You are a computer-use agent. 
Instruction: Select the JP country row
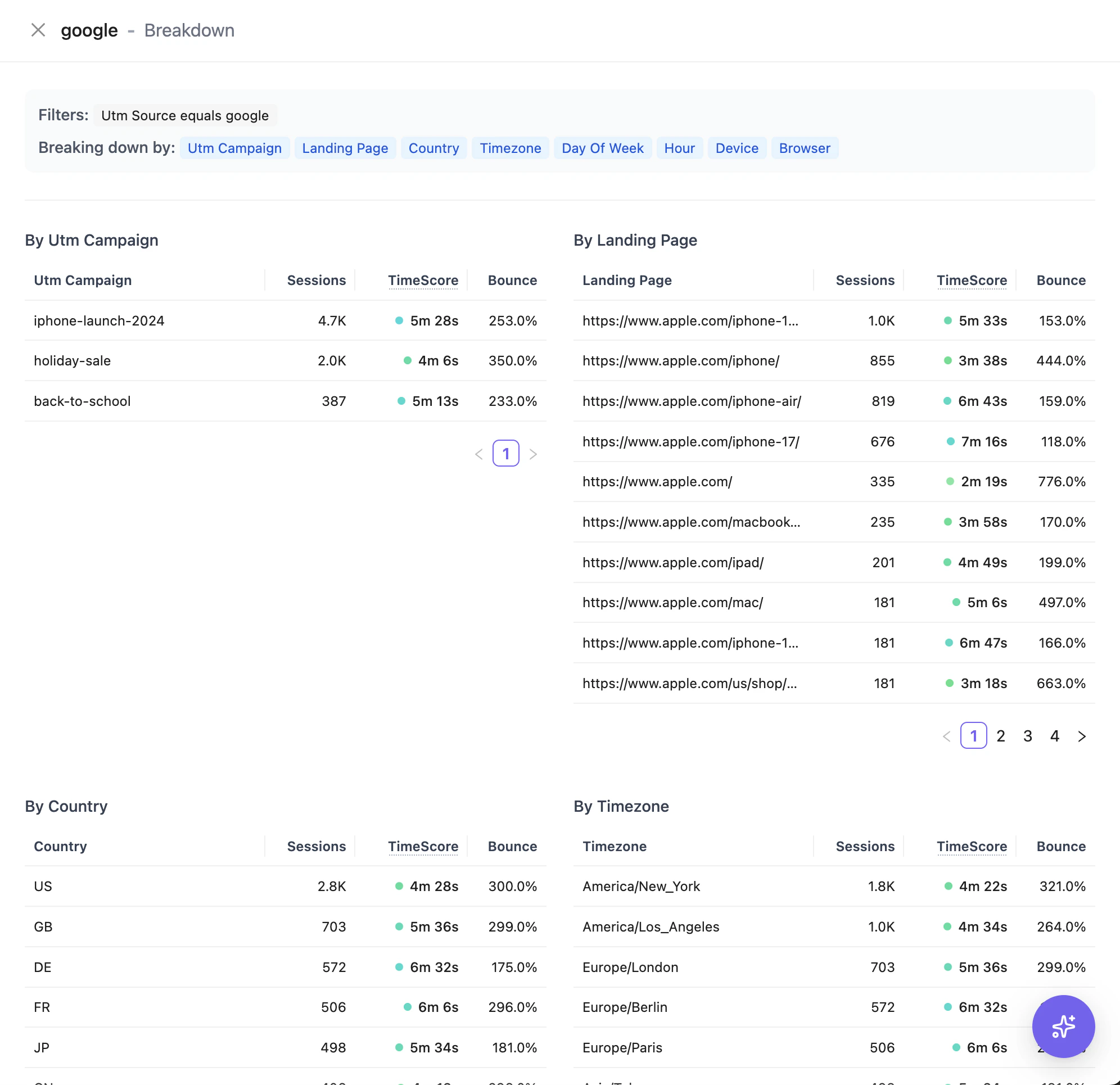pyautogui.click(x=285, y=1048)
